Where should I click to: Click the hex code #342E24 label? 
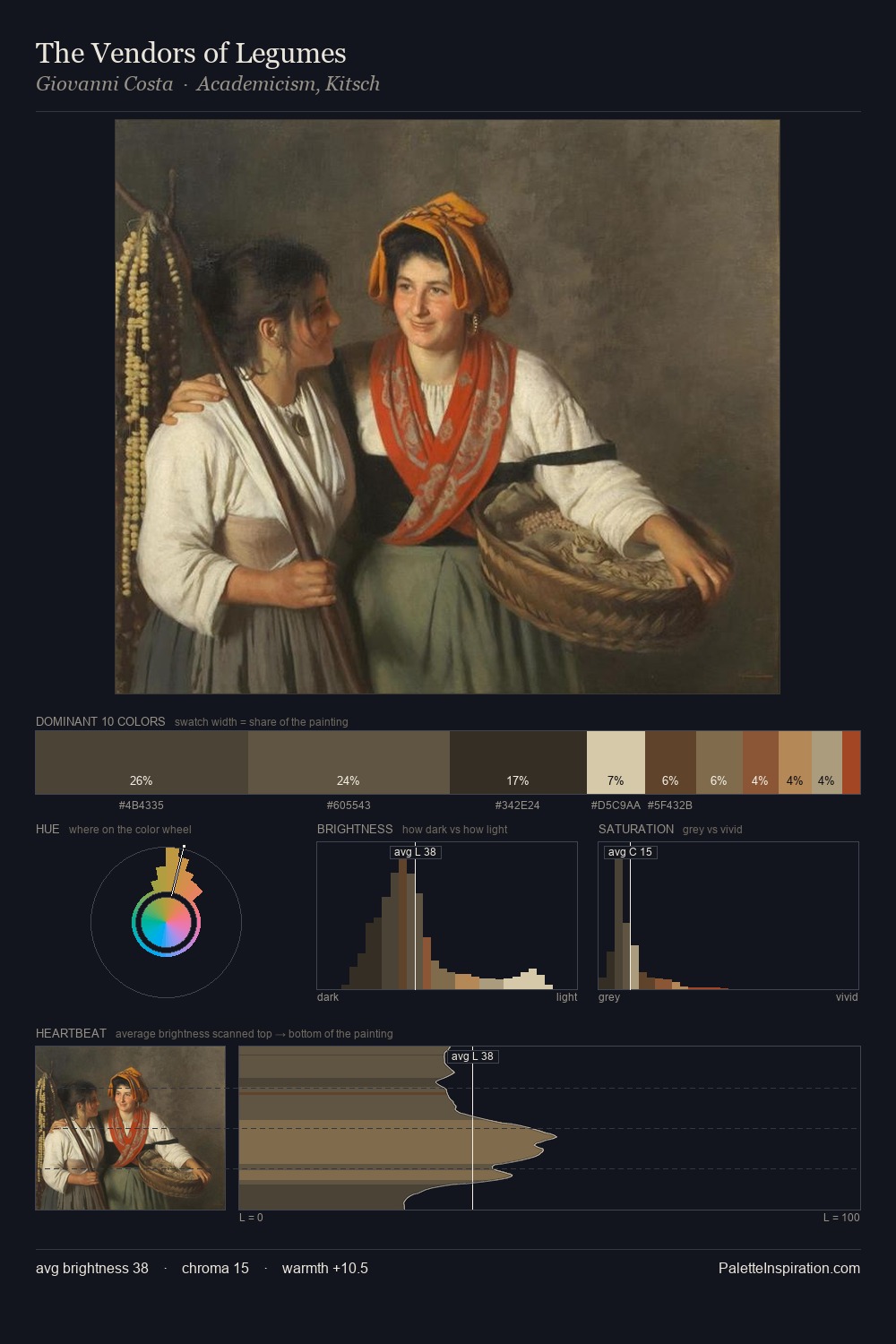(518, 806)
